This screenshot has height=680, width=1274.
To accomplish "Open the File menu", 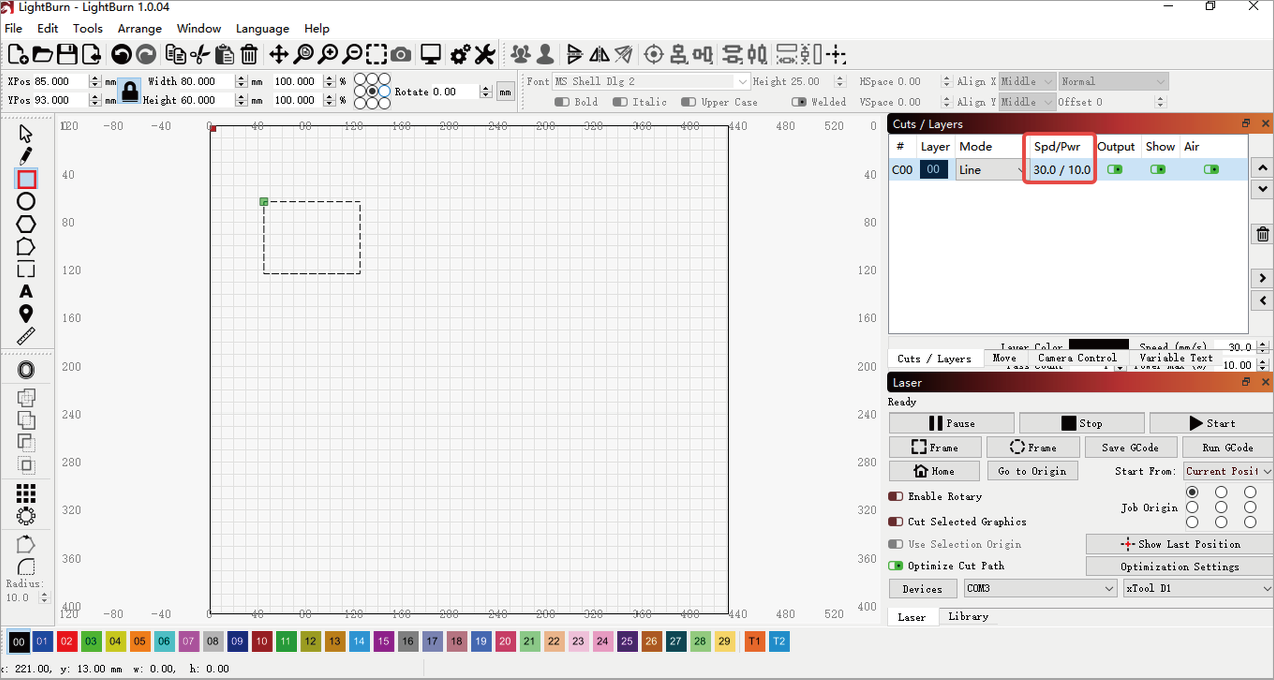I will tap(13, 29).
